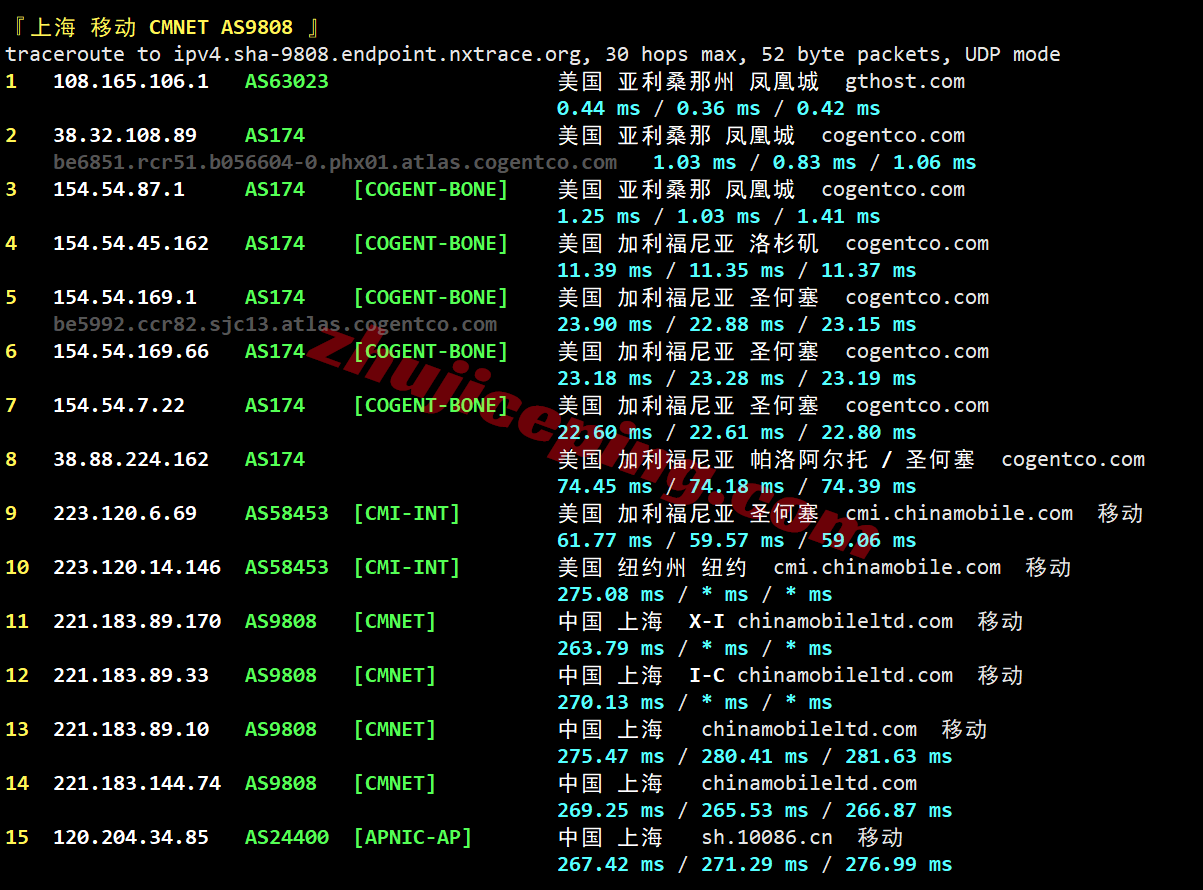Select IP address 223.120.14.146
Screen dimensions: 1203x890
click(x=137, y=568)
